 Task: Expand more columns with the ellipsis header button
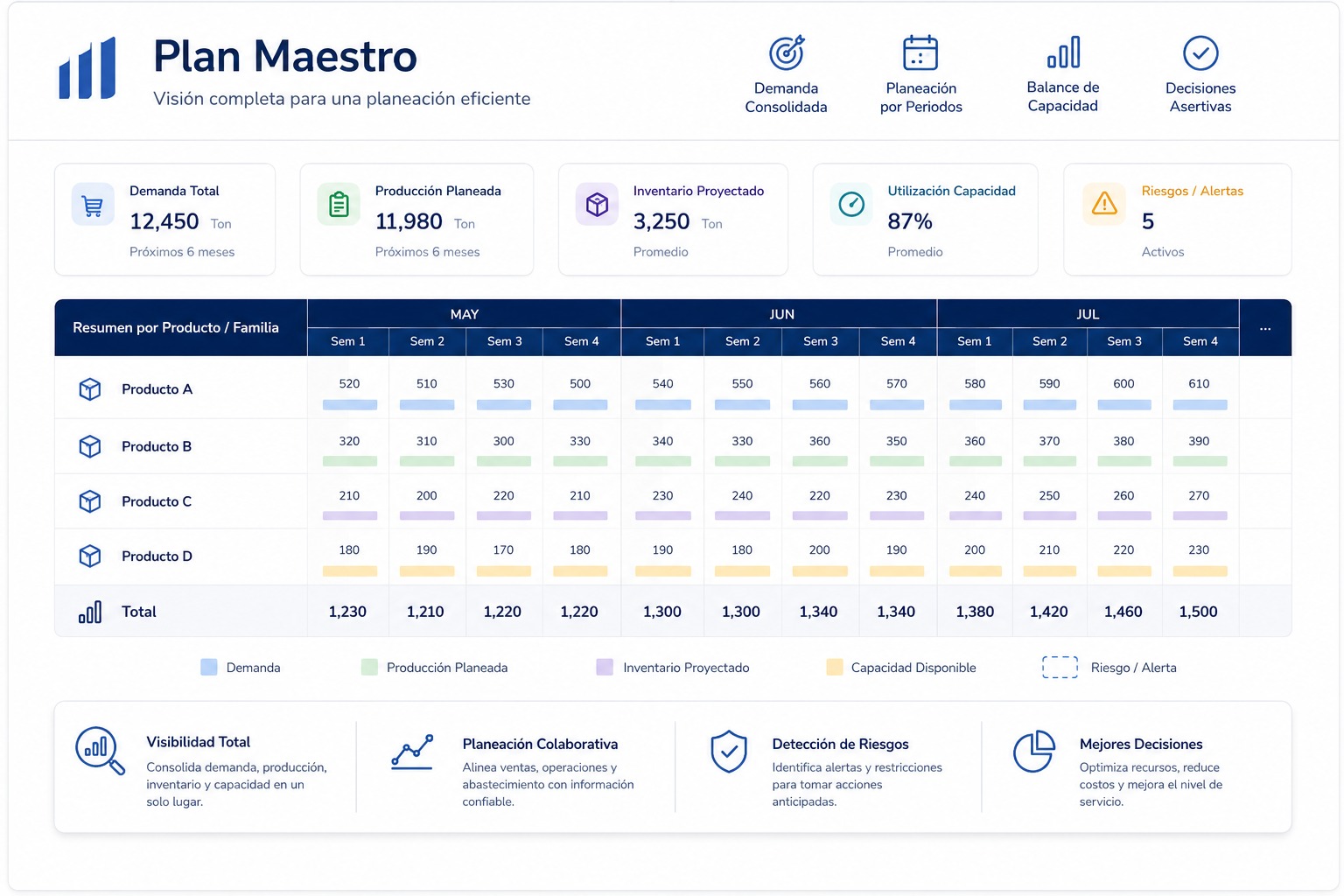[x=1265, y=328]
